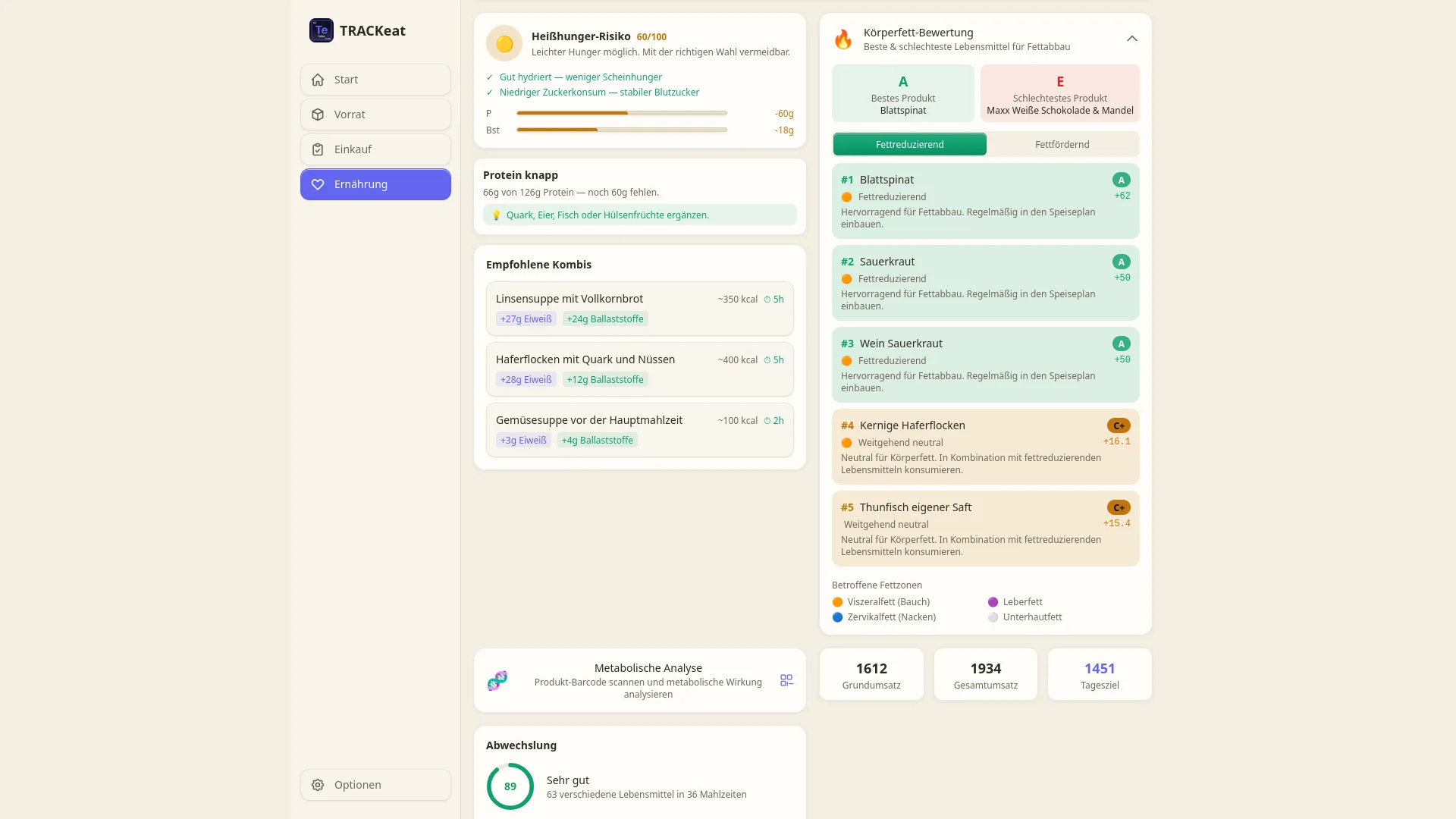Click the DNA icon in Metabolische Analyse
Image resolution: width=1456 pixels, height=819 pixels.
tap(497, 680)
